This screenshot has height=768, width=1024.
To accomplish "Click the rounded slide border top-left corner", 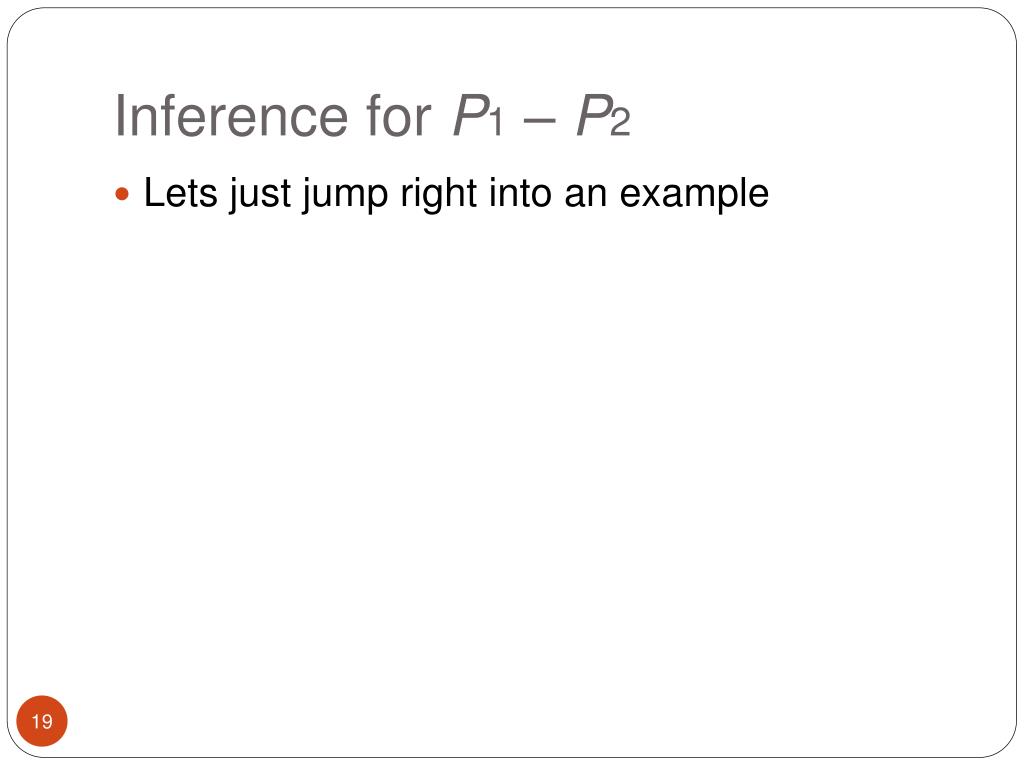I will (20, 21).
